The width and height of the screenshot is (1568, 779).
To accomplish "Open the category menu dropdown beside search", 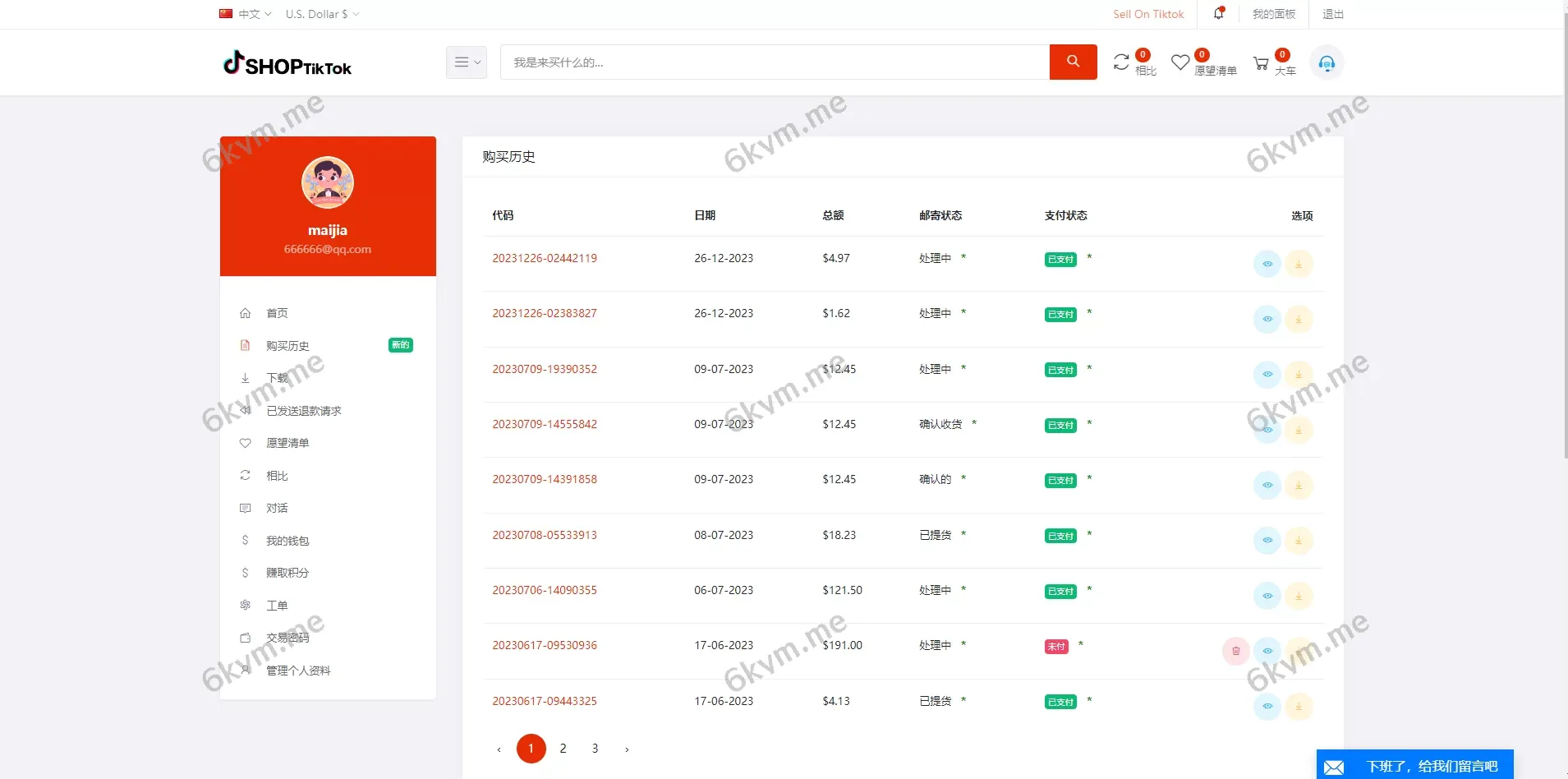I will [467, 62].
